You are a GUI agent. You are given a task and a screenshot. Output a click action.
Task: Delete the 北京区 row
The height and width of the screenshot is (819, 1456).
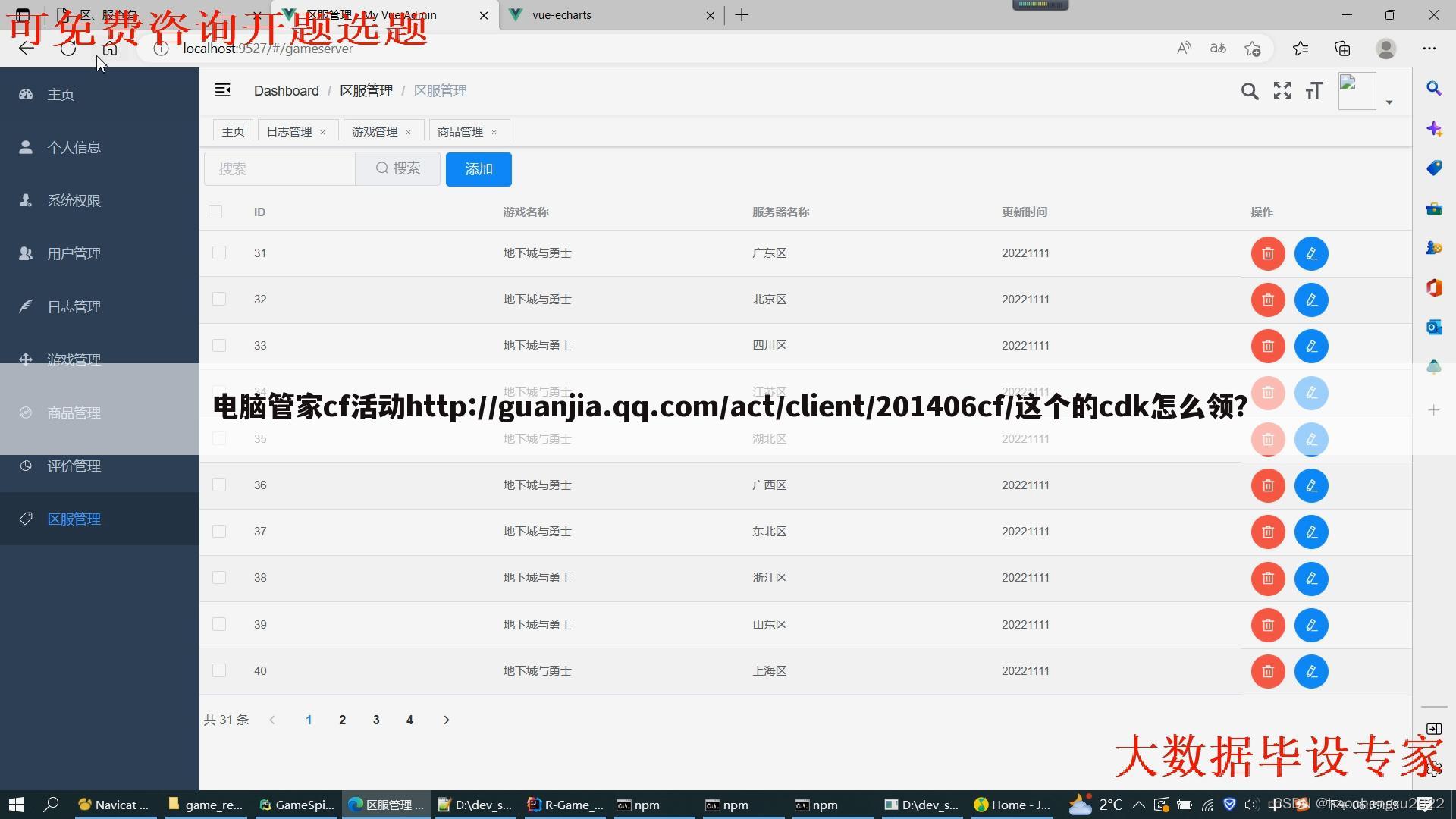click(1267, 300)
